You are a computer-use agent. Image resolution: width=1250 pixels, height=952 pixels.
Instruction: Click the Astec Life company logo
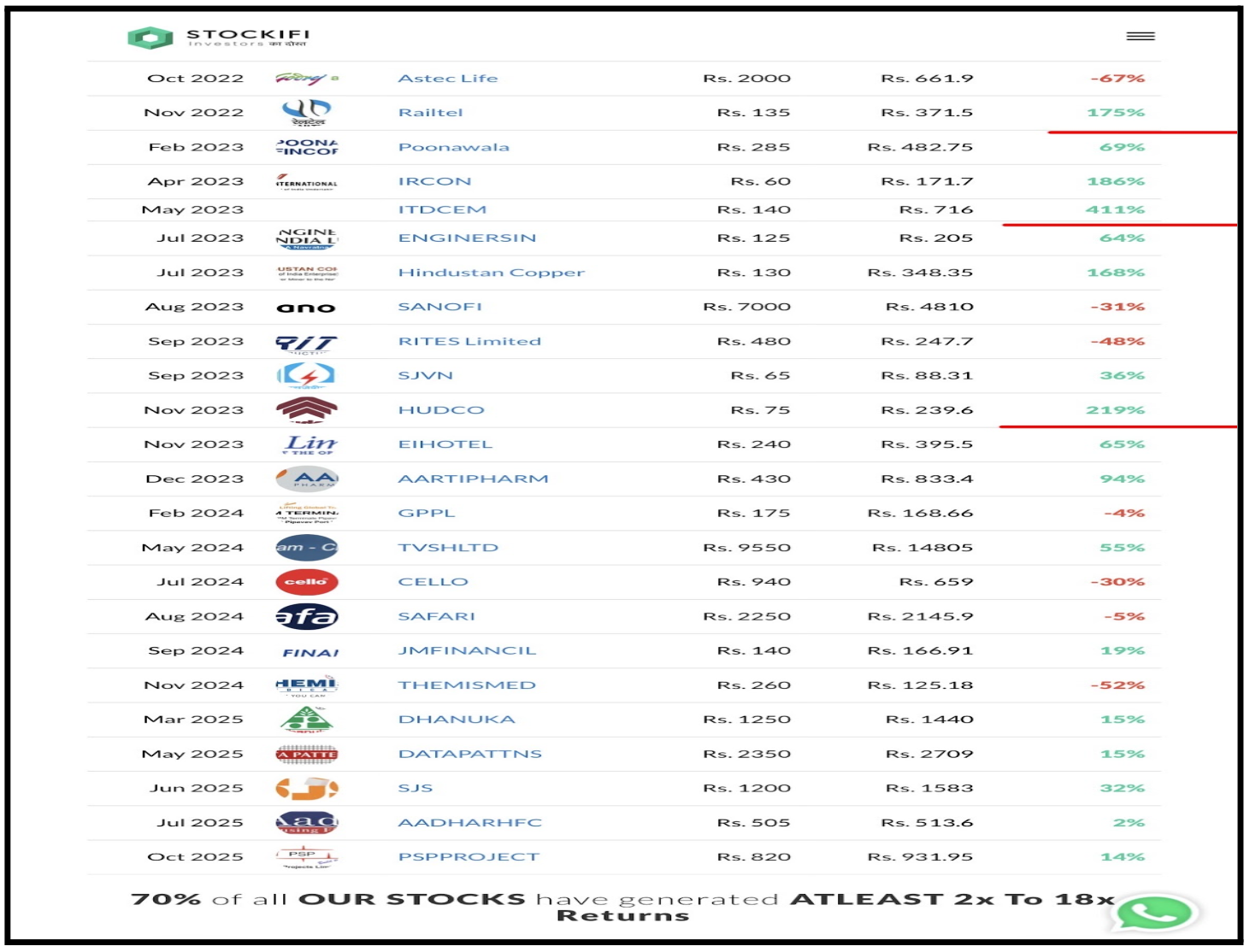307,79
